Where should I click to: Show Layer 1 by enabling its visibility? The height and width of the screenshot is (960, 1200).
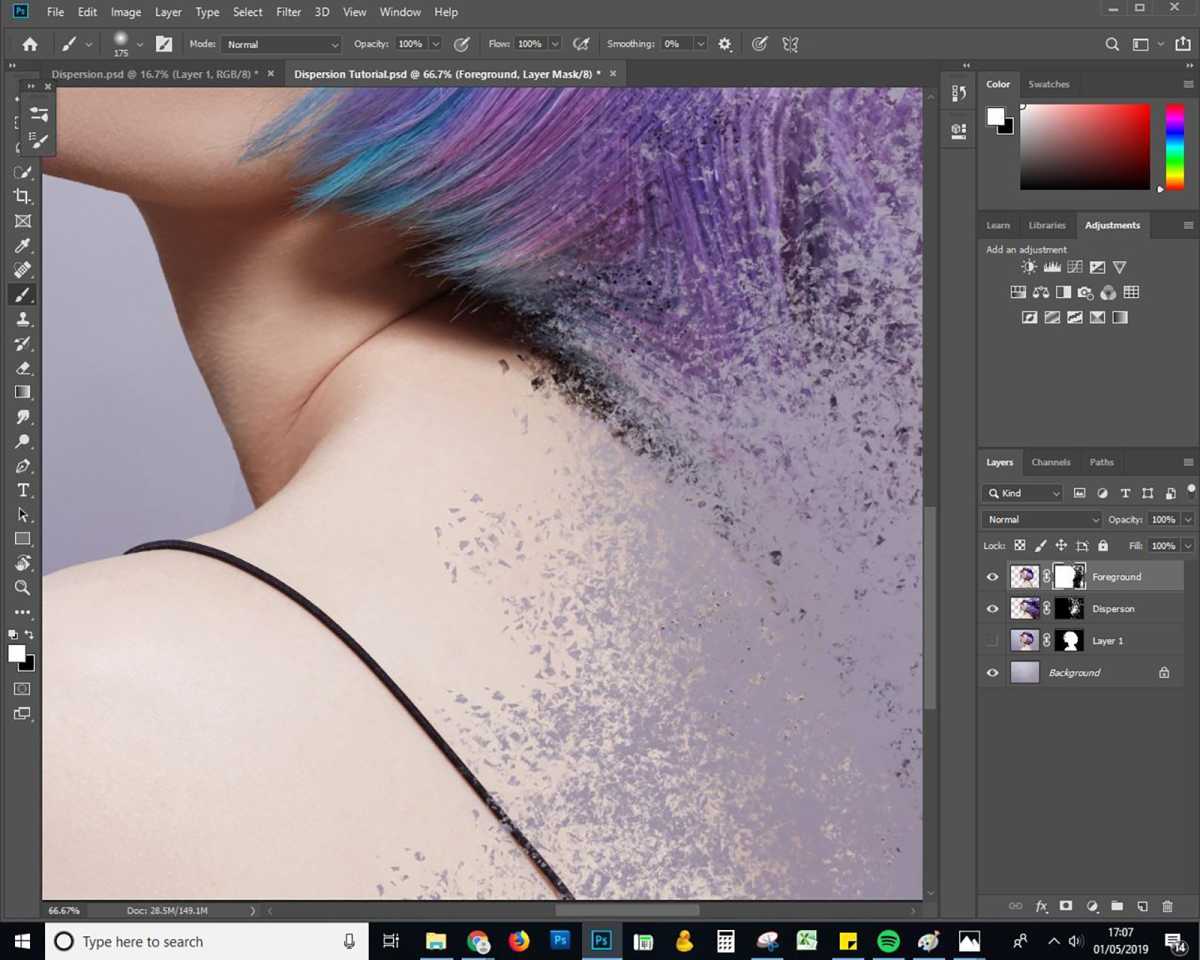pos(992,640)
